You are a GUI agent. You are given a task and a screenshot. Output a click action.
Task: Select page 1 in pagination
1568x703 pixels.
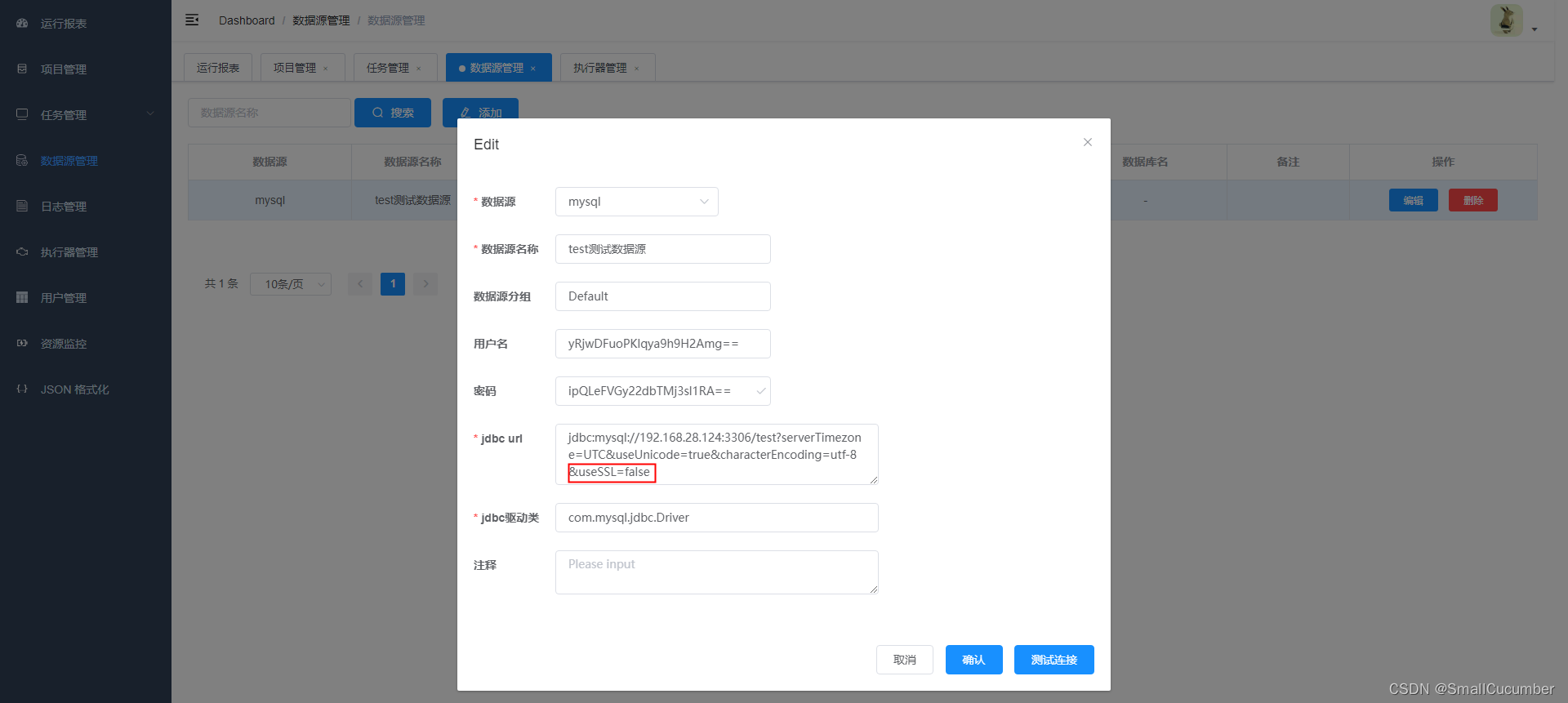click(x=393, y=284)
